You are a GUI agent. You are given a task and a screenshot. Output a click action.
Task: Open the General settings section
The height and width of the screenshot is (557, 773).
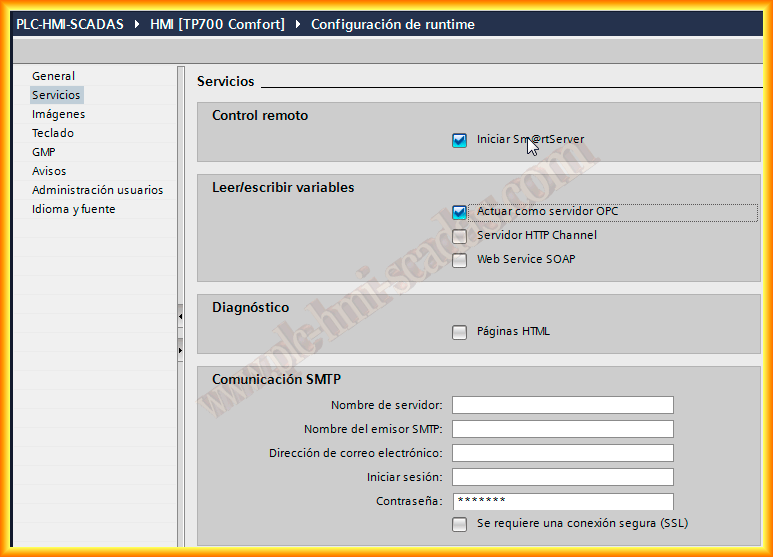coord(53,76)
